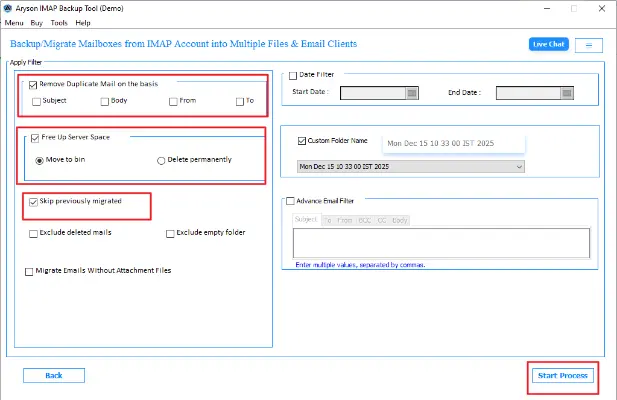Switch to the BCC filter tab
Screen dimensions: 617x400
point(365,220)
